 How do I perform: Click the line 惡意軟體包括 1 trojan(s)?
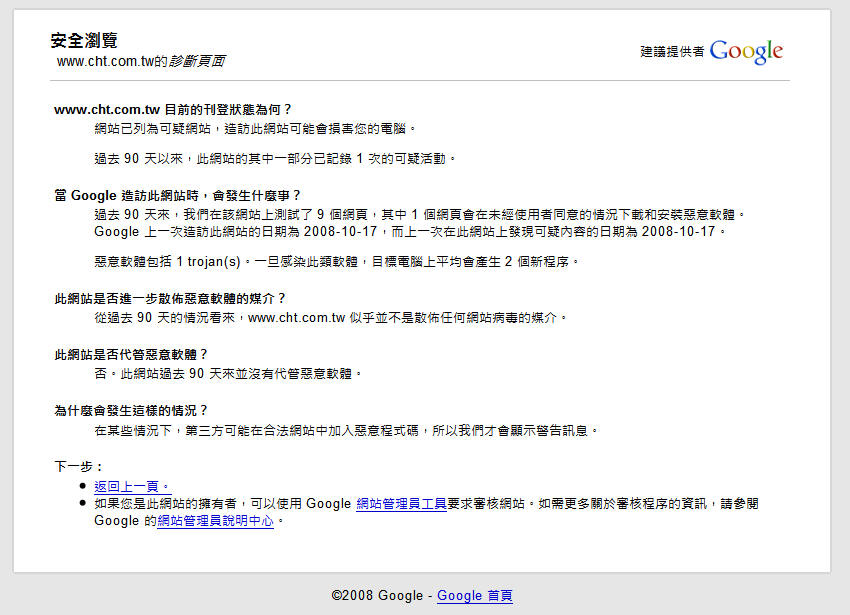336,261
